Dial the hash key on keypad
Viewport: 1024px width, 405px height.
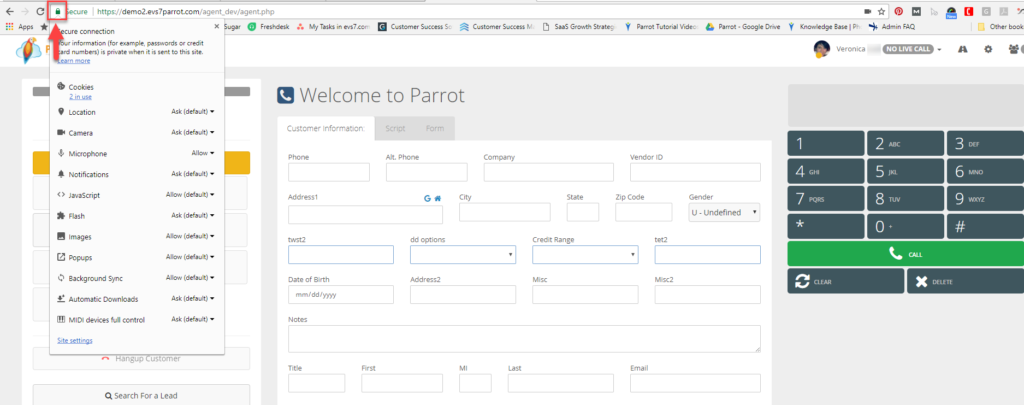(985, 227)
